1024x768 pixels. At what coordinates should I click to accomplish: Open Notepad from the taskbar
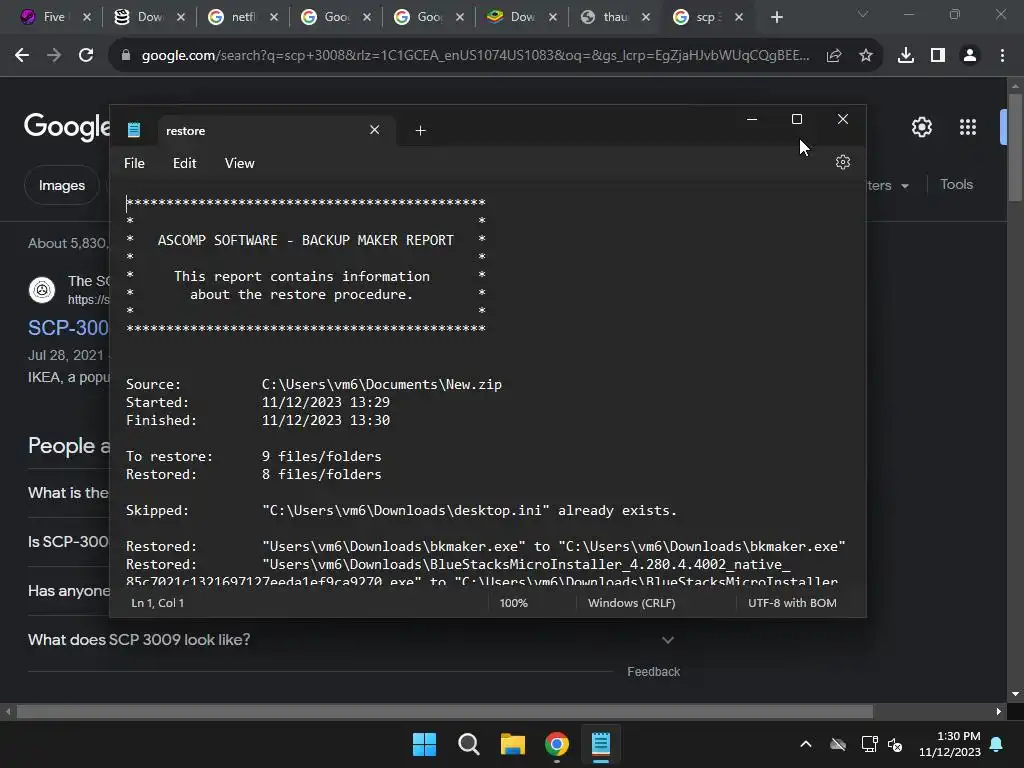[601, 744]
